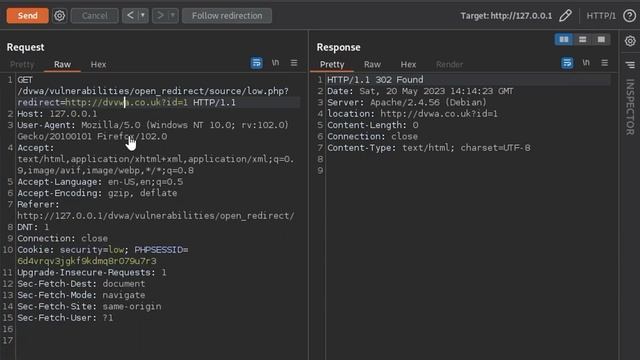Click the DNT: 1 header line
The height and width of the screenshot is (360, 640).
(33, 227)
